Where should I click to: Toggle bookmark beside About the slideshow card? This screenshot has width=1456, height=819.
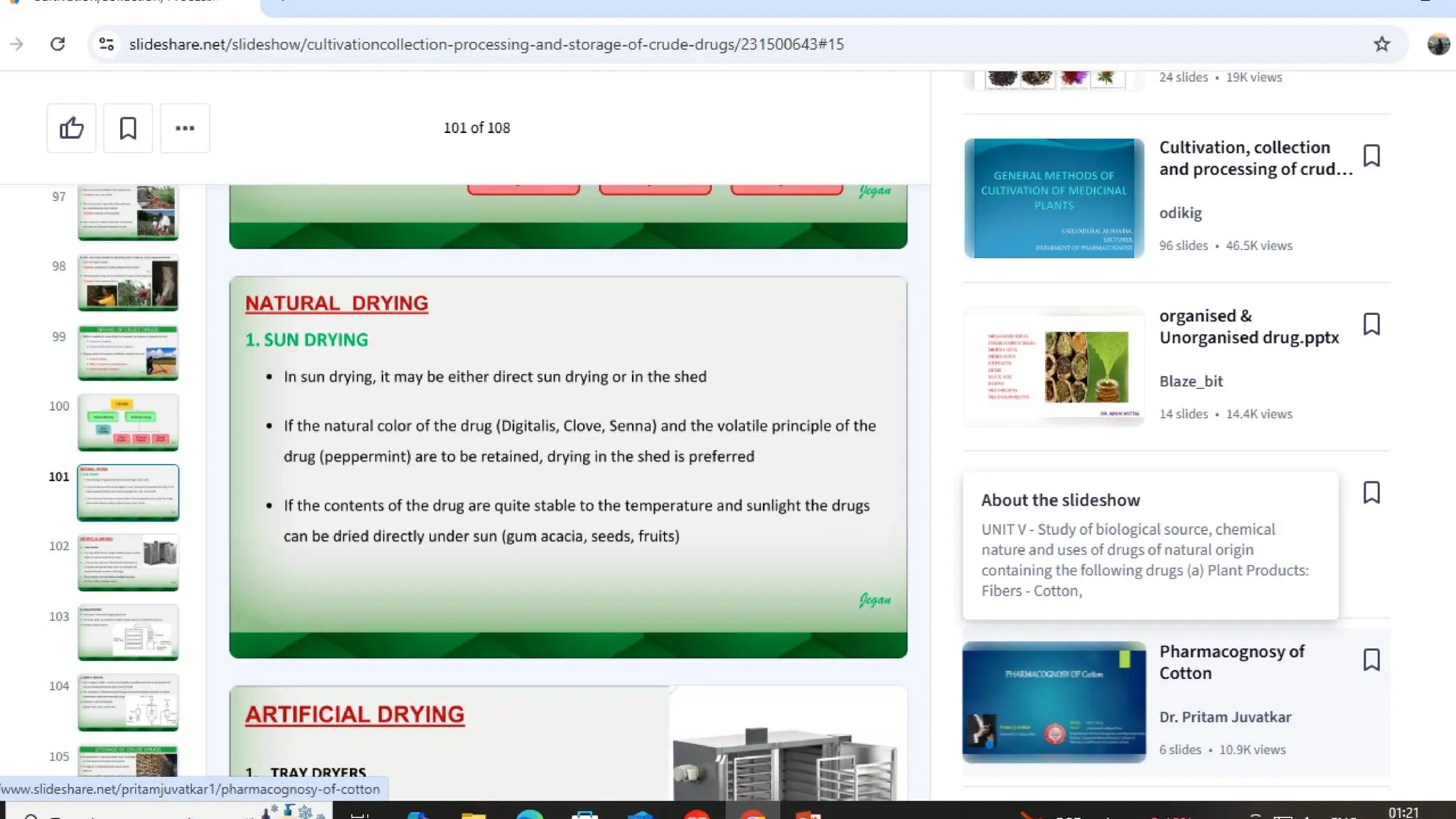tap(1371, 493)
